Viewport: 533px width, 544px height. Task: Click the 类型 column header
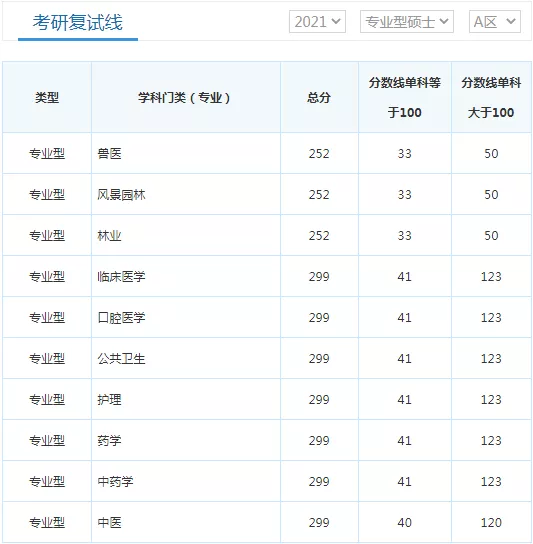47,97
